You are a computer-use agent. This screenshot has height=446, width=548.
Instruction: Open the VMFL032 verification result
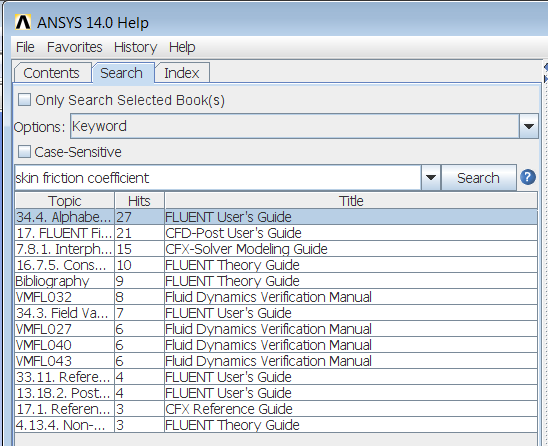[64, 297]
